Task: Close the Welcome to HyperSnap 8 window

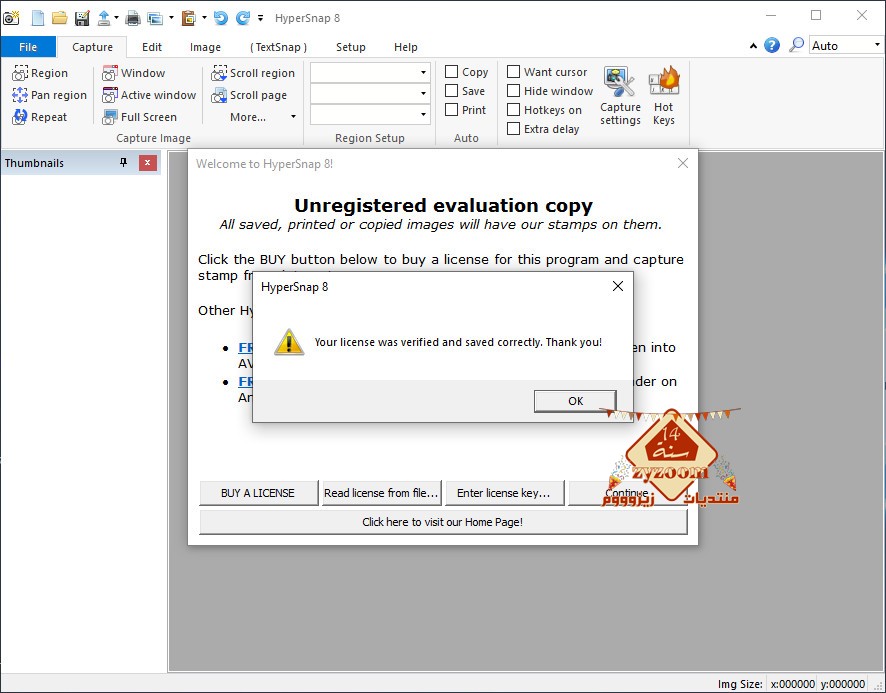Action: click(683, 163)
